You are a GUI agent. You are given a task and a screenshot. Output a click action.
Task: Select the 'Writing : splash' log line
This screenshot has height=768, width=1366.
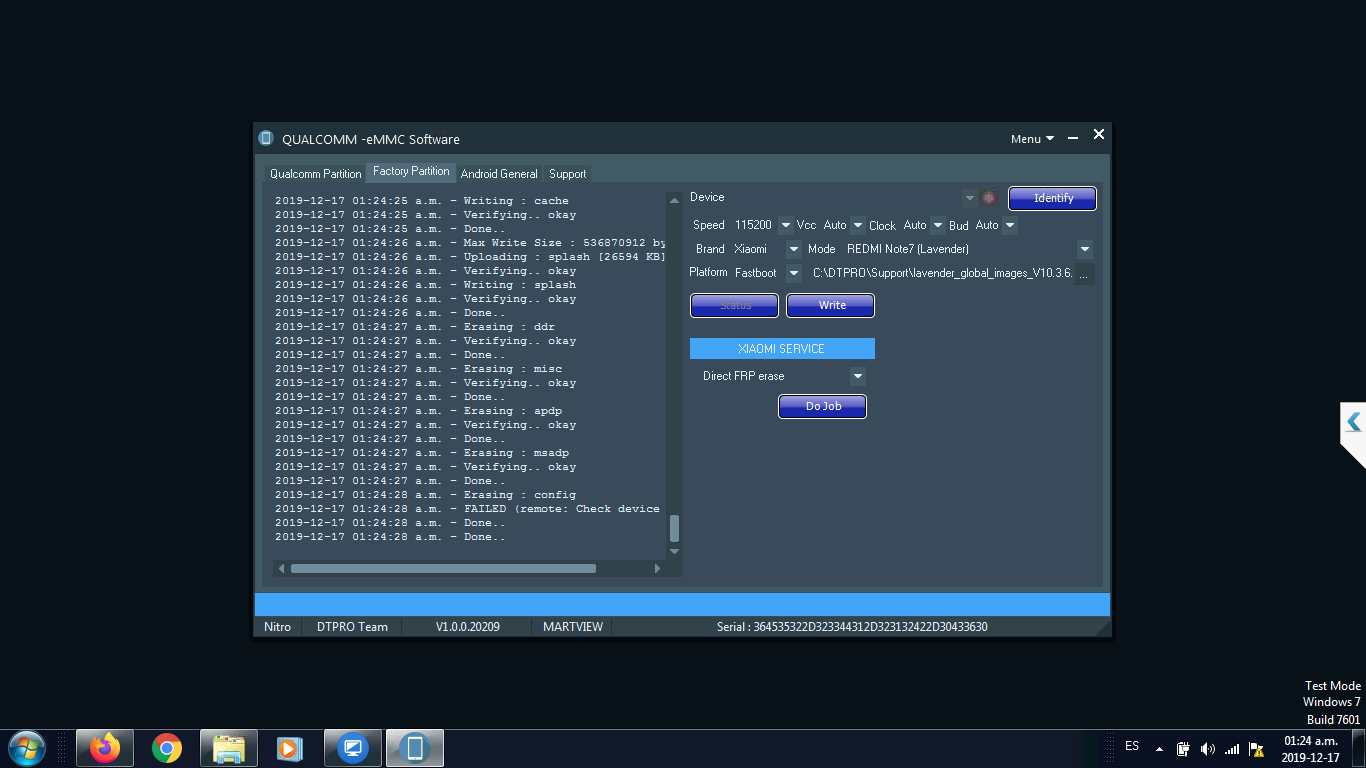tap(426, 285)
